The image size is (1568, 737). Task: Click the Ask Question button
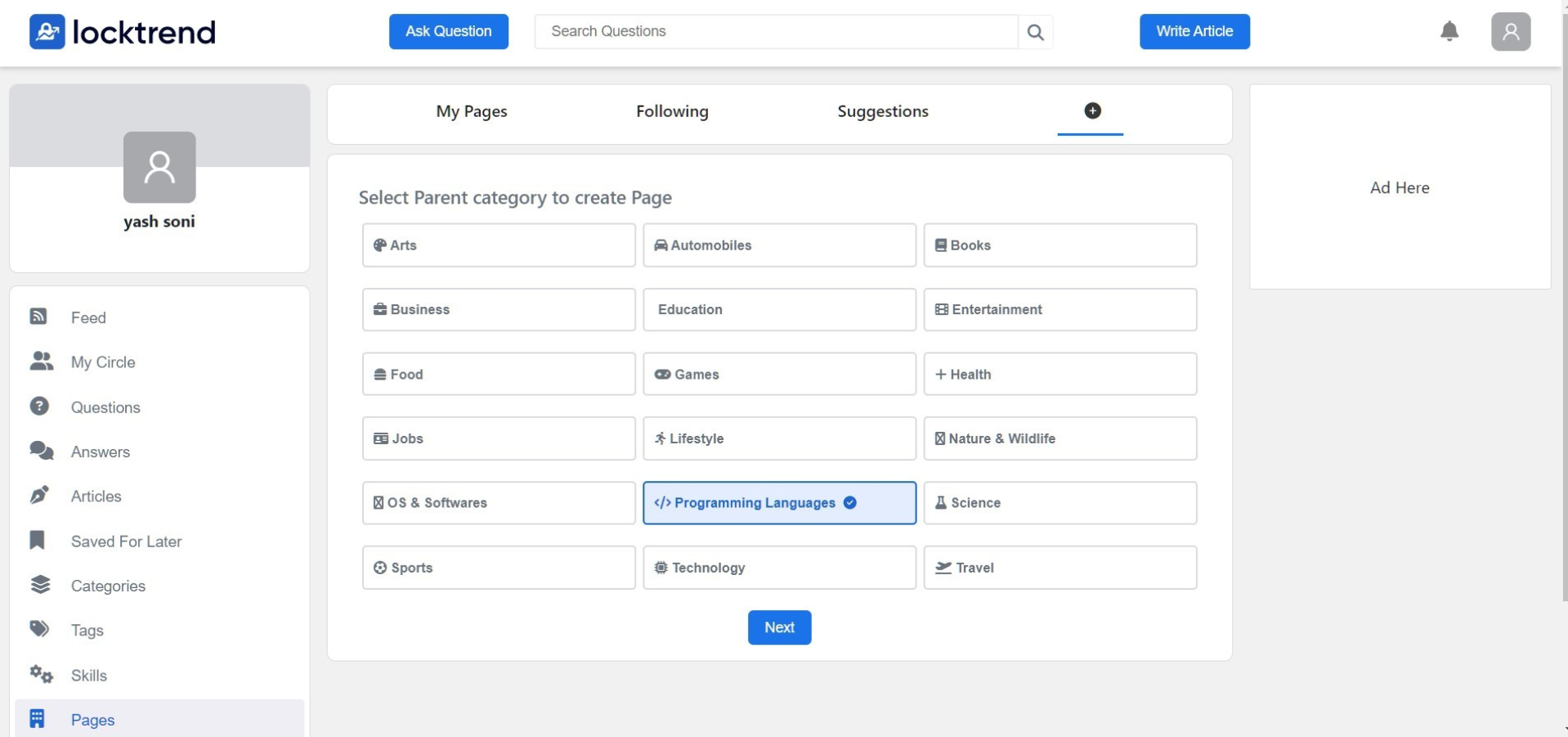[x=448, y=32]
